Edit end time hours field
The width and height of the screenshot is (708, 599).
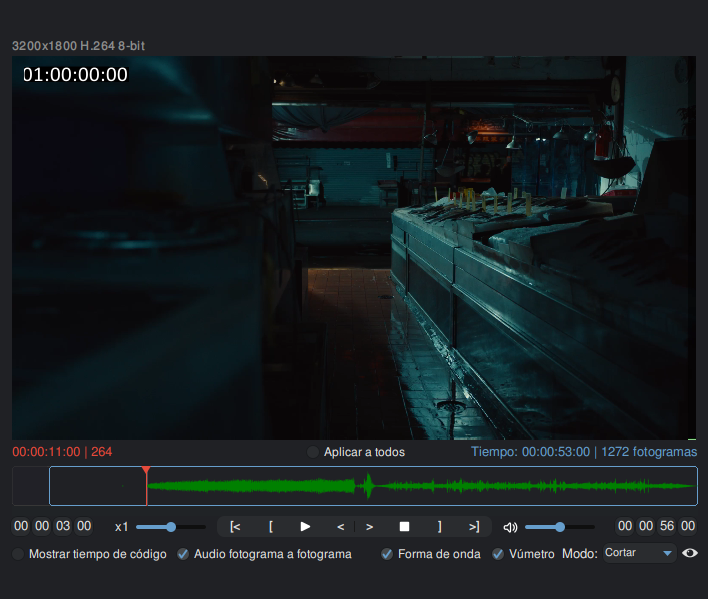click(x=625, y=526)
